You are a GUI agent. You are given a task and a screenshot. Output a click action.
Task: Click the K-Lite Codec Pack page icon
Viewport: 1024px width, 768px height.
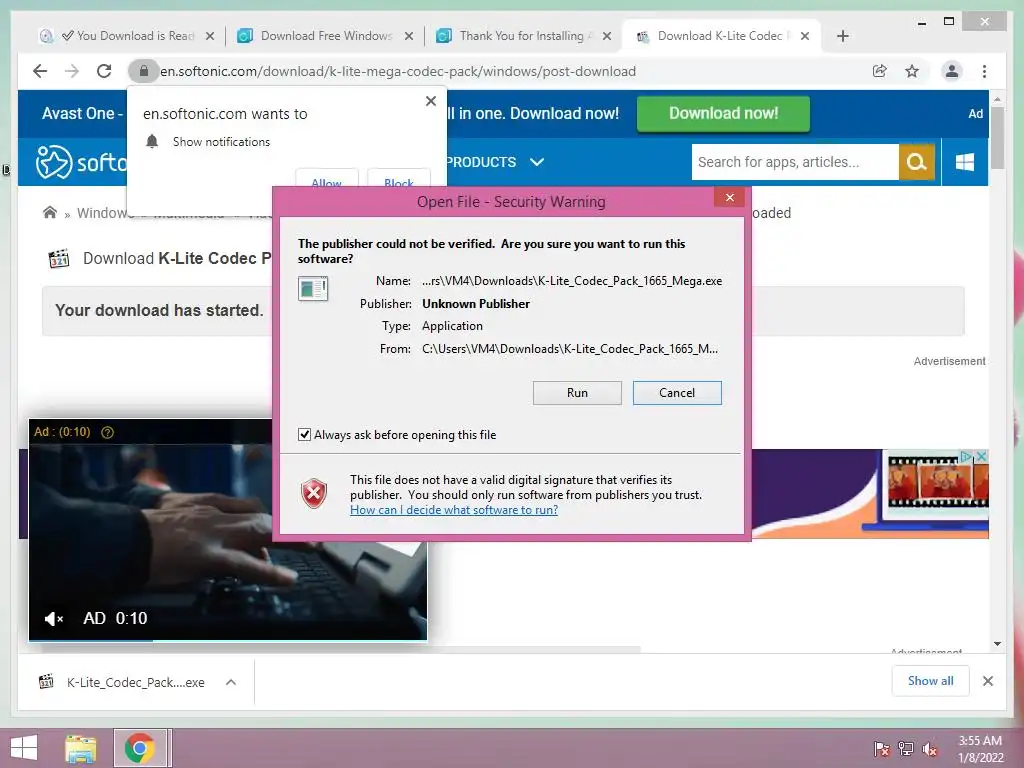click(x=59, y=259)
